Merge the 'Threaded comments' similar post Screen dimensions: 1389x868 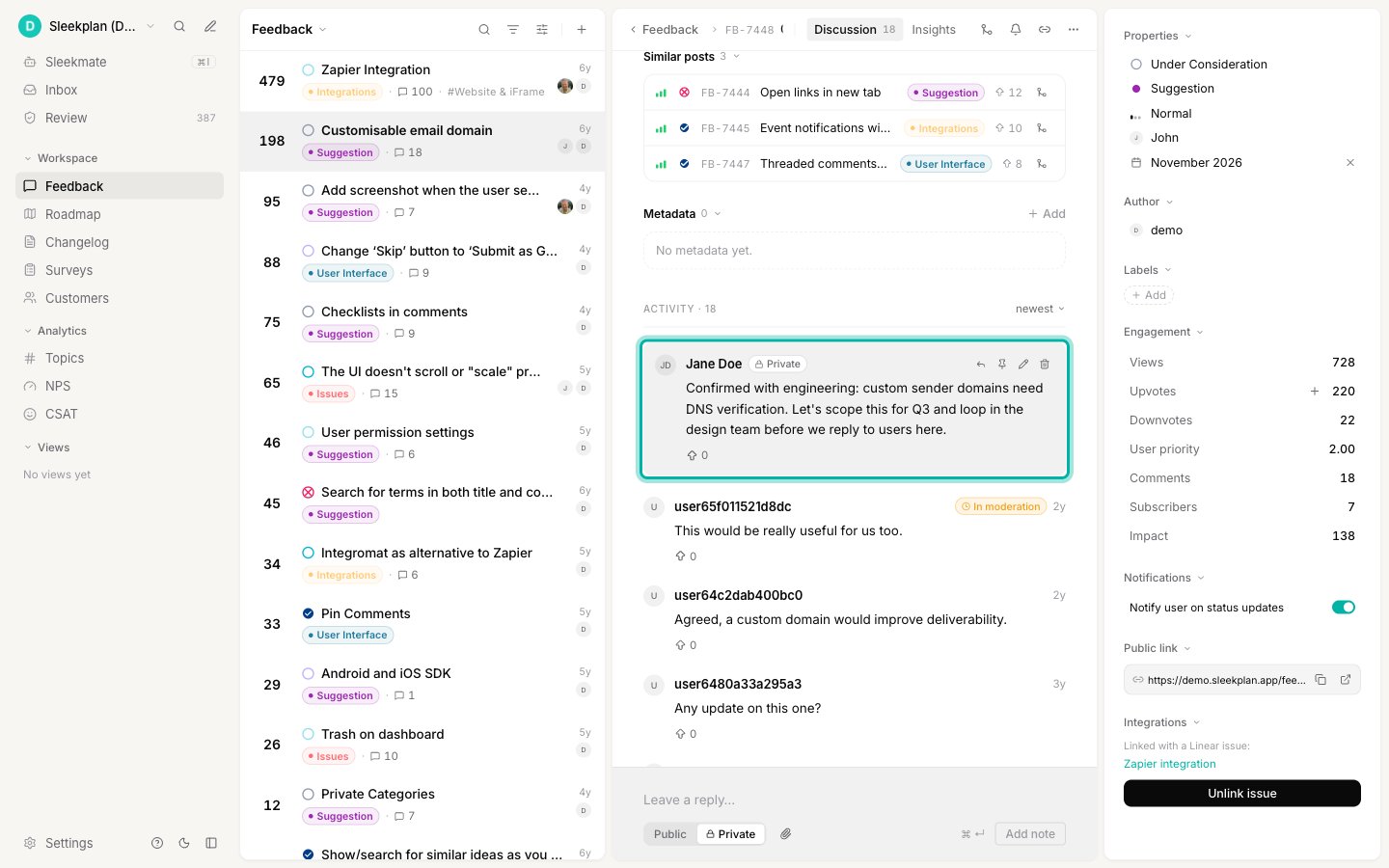tap(1042, 164)
